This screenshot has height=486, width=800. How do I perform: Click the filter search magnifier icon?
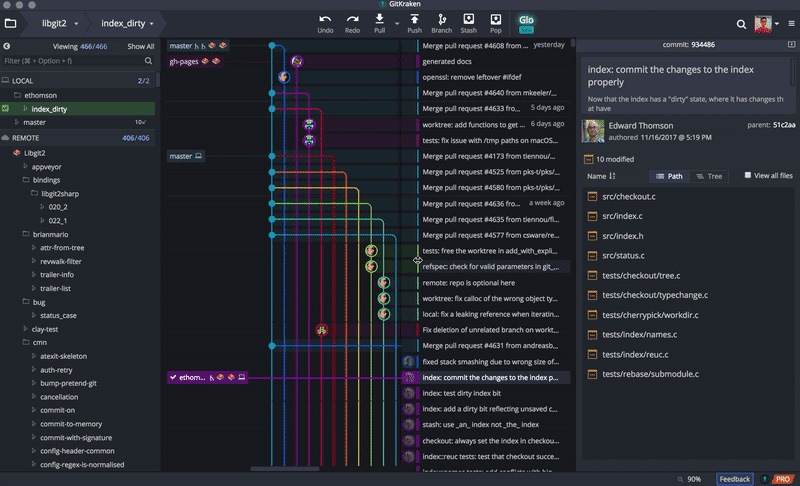click(148, 61)
